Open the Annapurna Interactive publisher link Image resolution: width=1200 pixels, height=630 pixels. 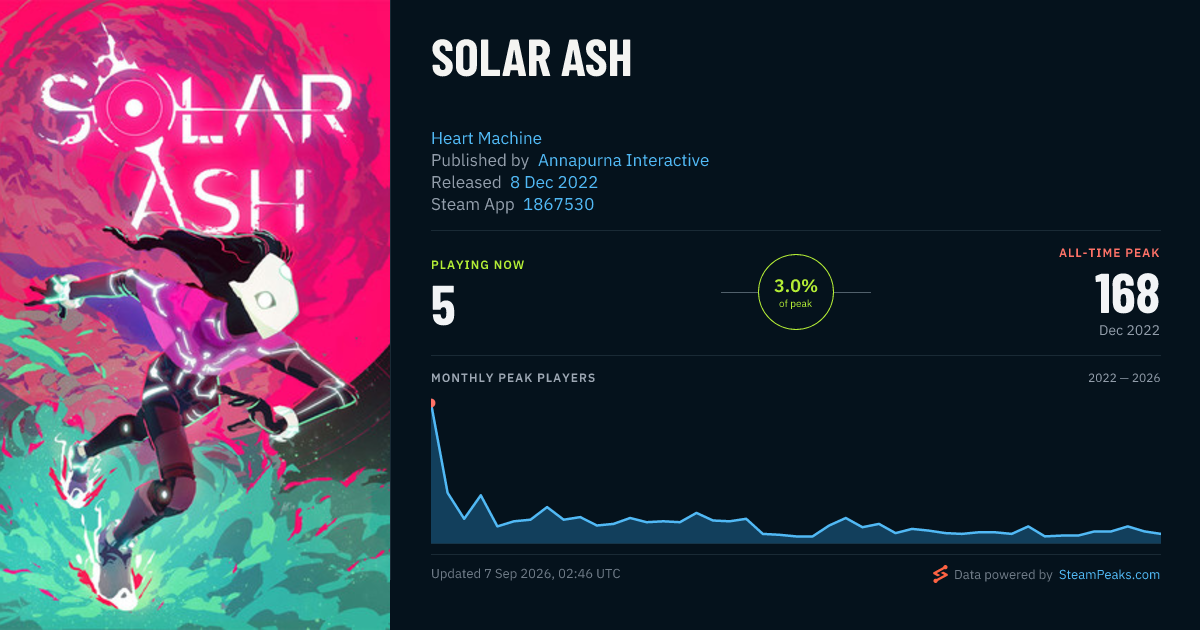click(x=623, y=160)
